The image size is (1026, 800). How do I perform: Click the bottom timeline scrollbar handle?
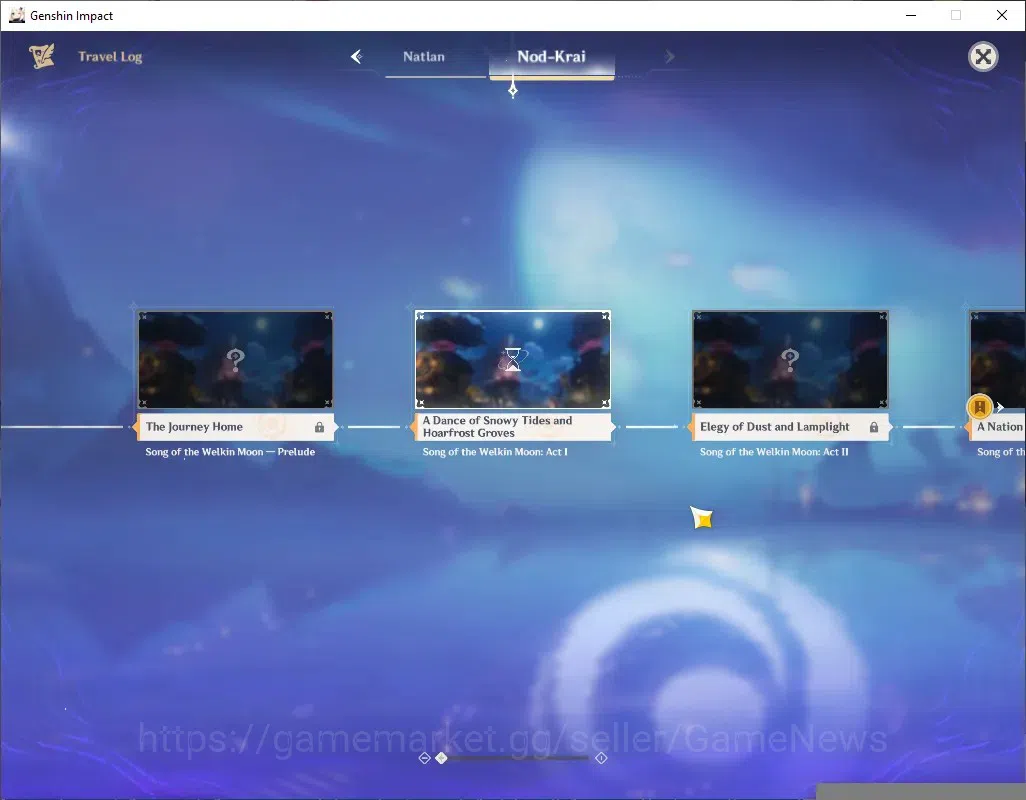pos(442,757)
